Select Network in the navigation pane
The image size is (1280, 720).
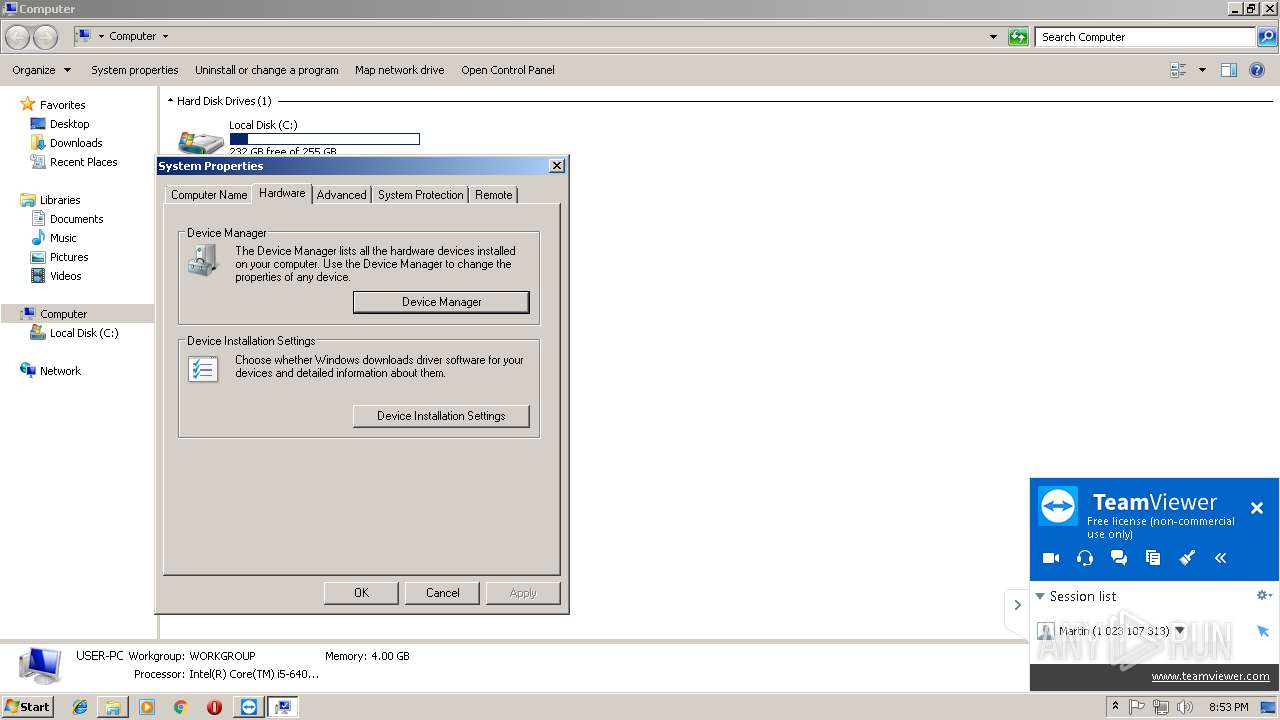coord(60,371)
